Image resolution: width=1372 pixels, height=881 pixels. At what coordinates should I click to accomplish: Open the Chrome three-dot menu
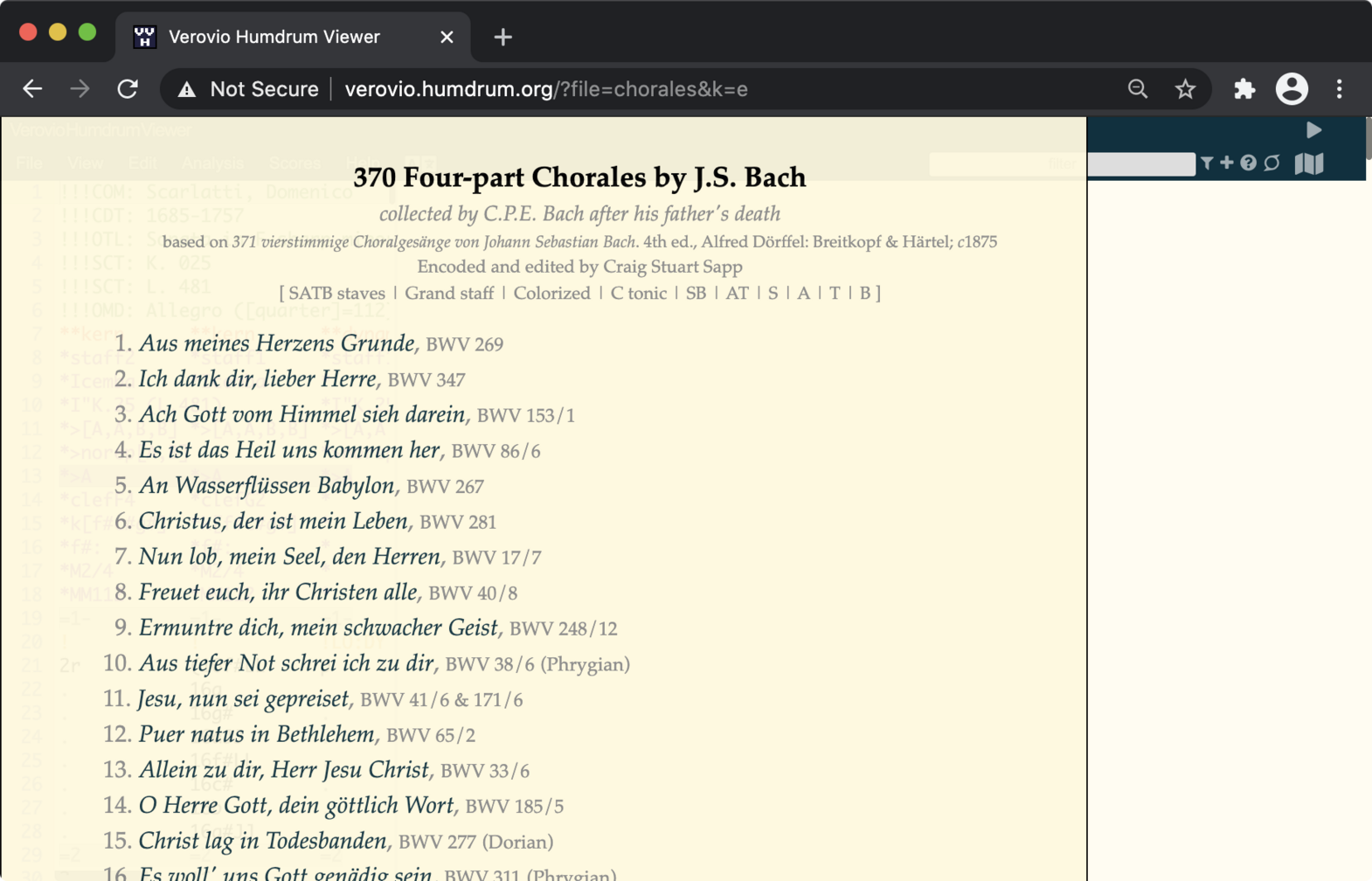pos(1339,89)
